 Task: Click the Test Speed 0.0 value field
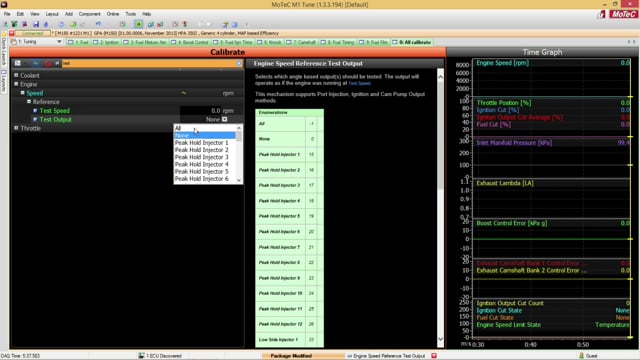point(200,111)
